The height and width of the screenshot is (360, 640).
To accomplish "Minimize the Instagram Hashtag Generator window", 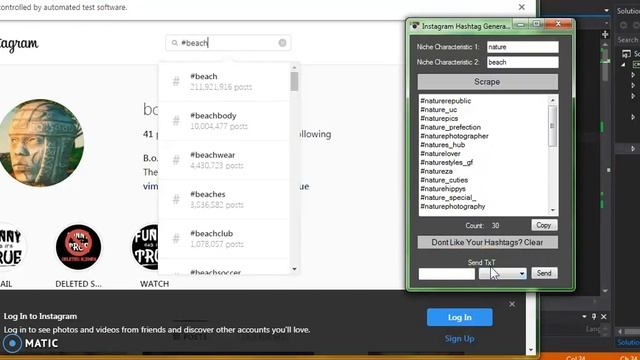I will [x=520, y=24].
